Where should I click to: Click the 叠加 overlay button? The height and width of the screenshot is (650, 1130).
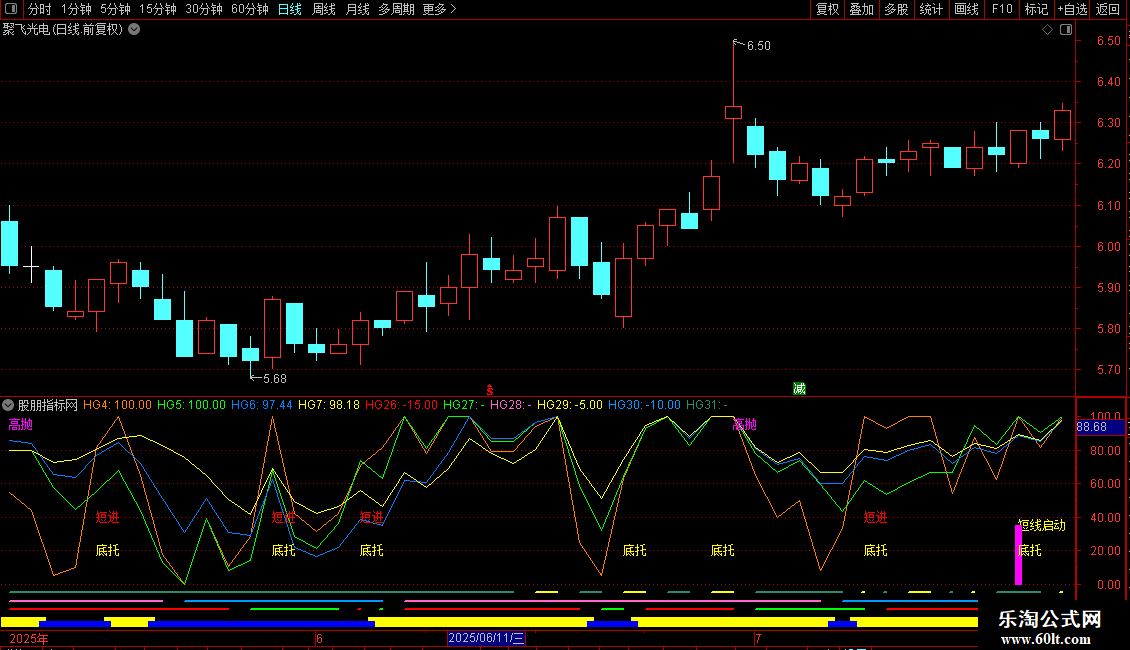(x=861, y=9)
